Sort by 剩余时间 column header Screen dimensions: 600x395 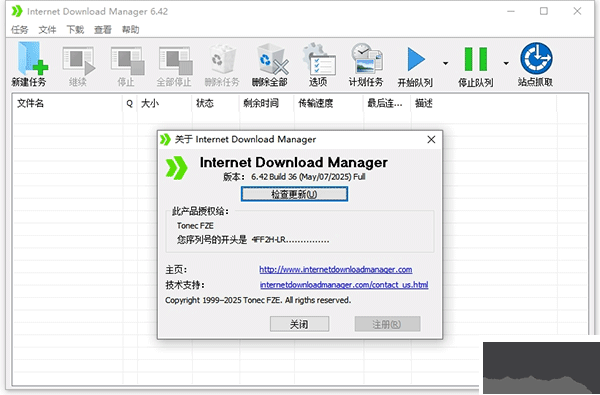(x=267, y=103)
